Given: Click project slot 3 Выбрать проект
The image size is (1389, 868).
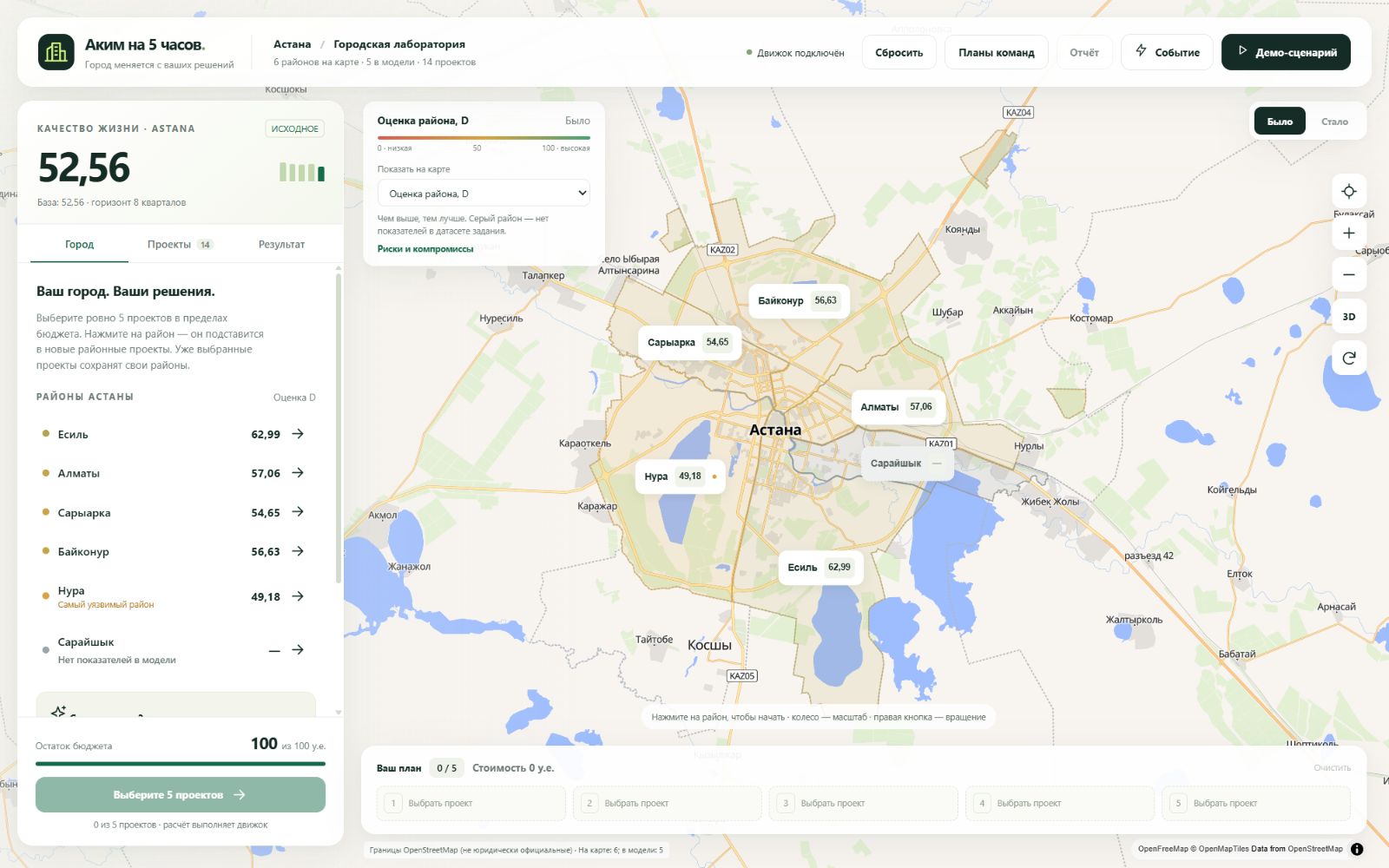Looking at the screenshot, I should point(864,803).
